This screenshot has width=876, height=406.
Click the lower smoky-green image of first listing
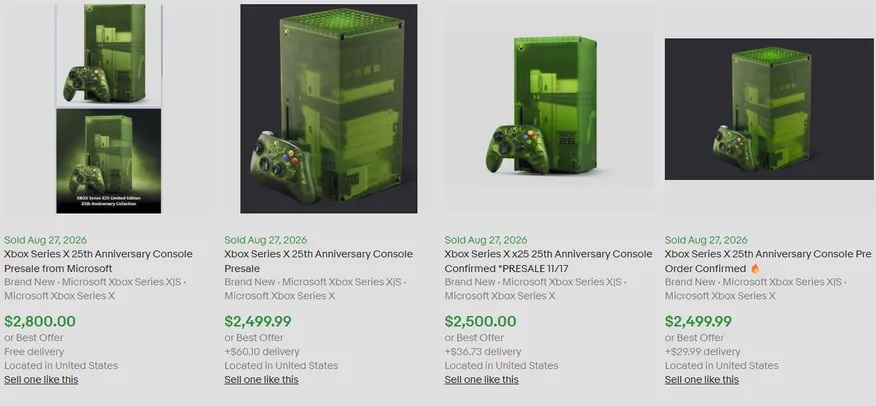pyautogui.click(x=108, y=161)
